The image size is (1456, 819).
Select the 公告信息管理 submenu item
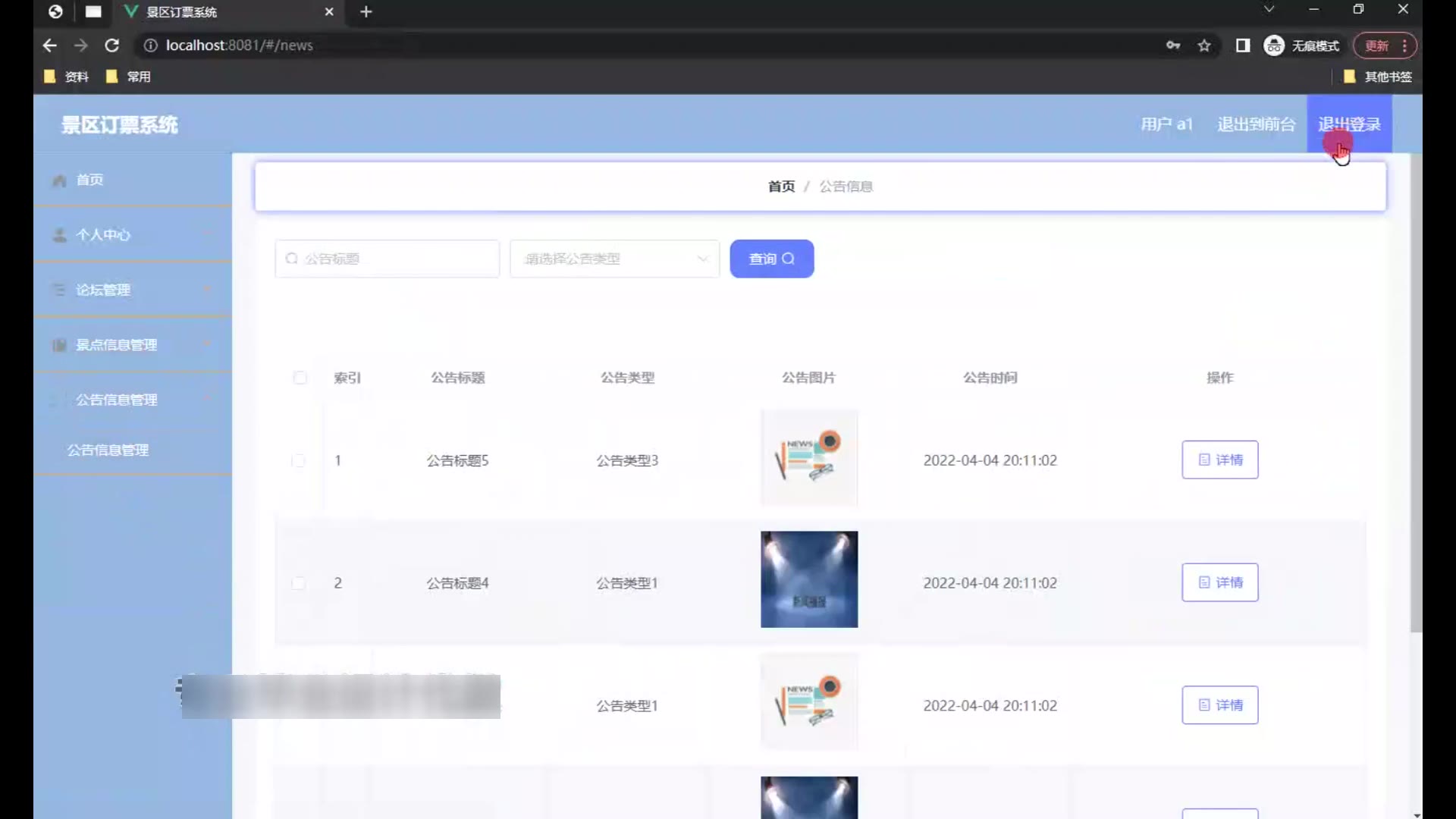tap(108, 450)
